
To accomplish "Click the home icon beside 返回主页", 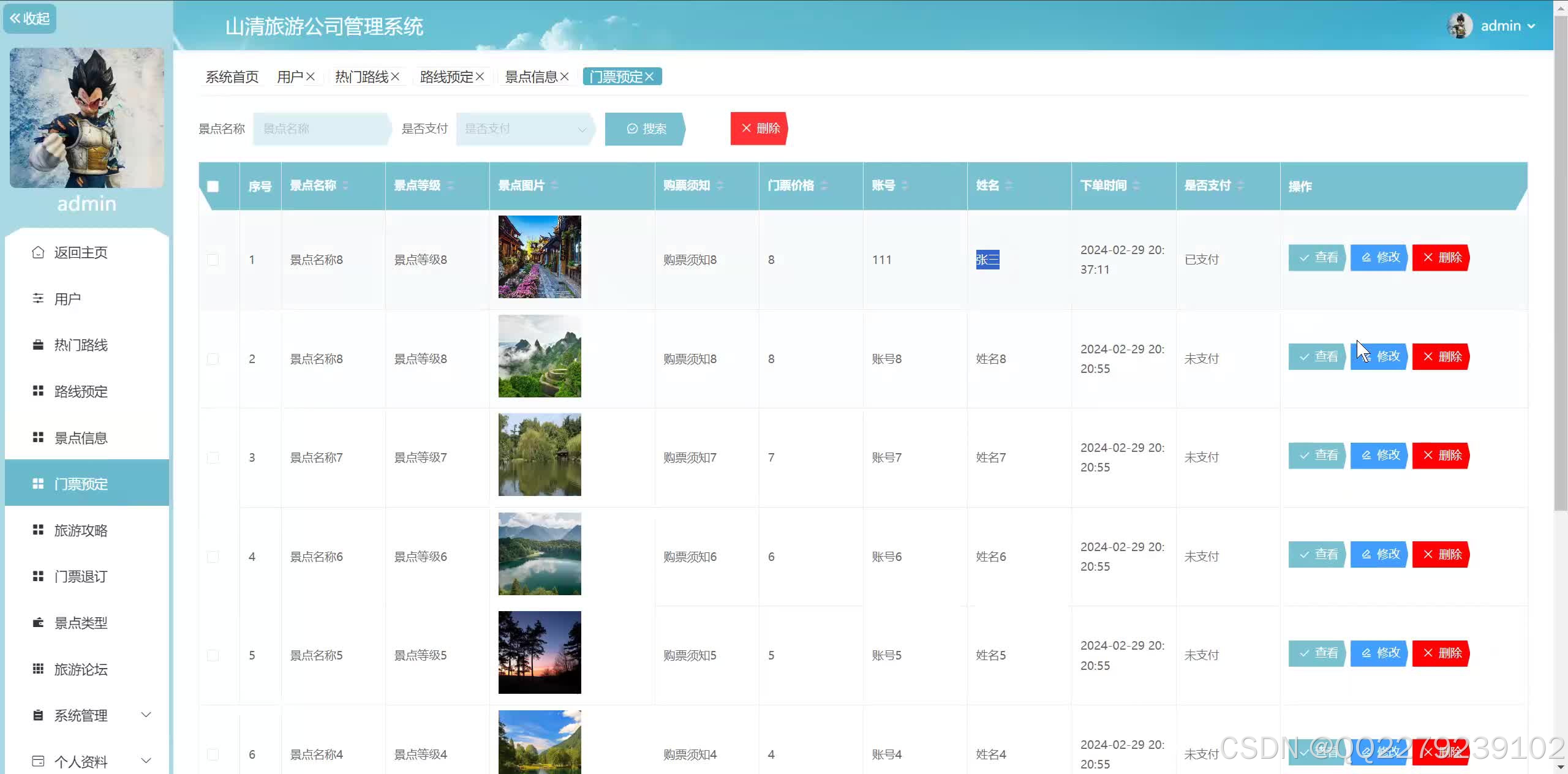I will click(x=38, y=252).
